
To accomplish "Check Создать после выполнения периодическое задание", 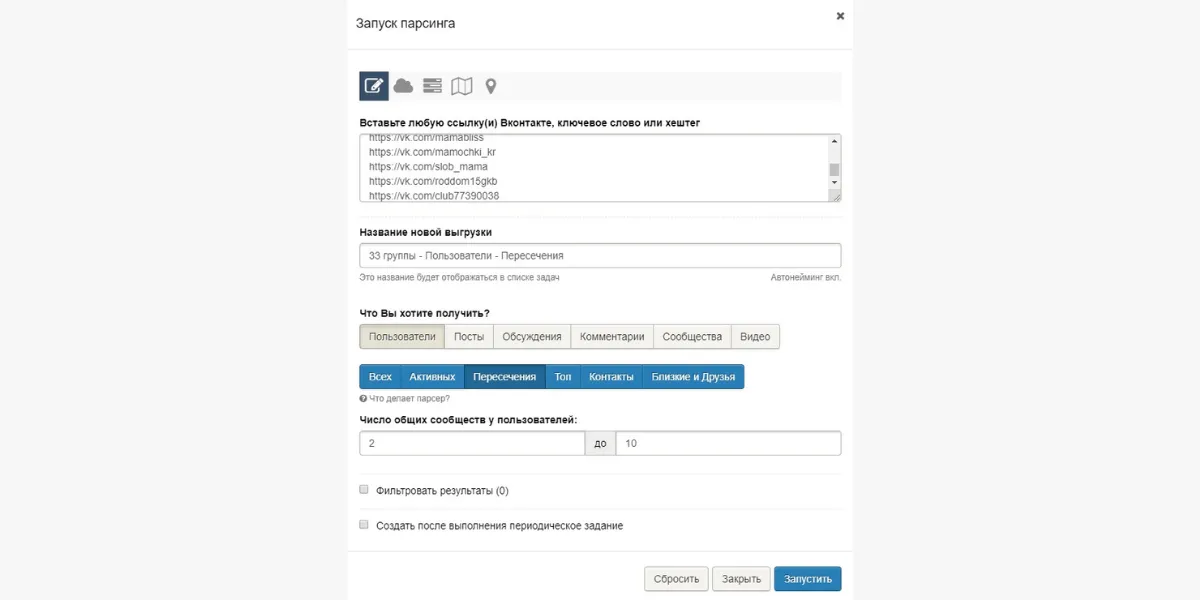I will pyautogui.click(x=364, y=524).
